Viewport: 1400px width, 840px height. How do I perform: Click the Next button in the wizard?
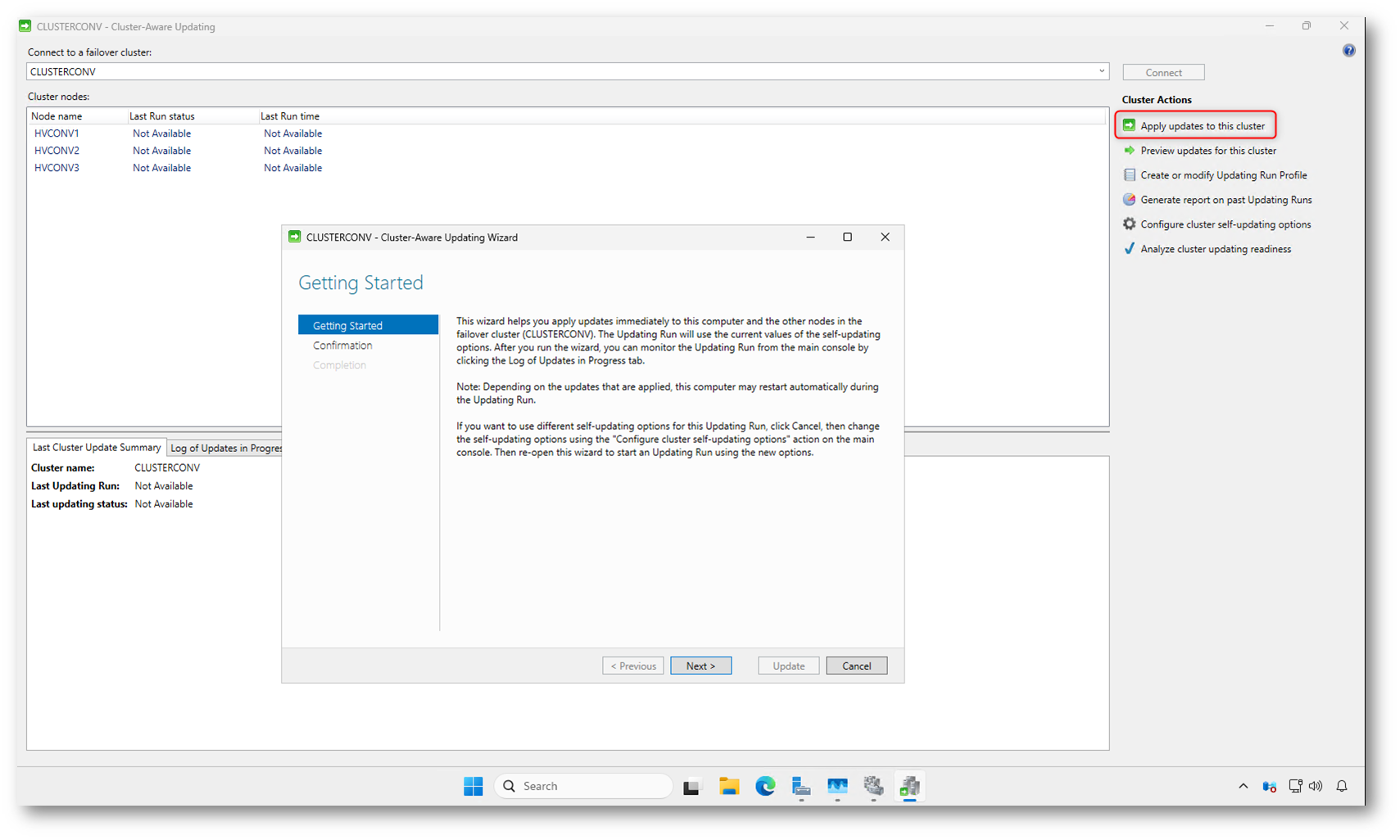tap(700, 666)
